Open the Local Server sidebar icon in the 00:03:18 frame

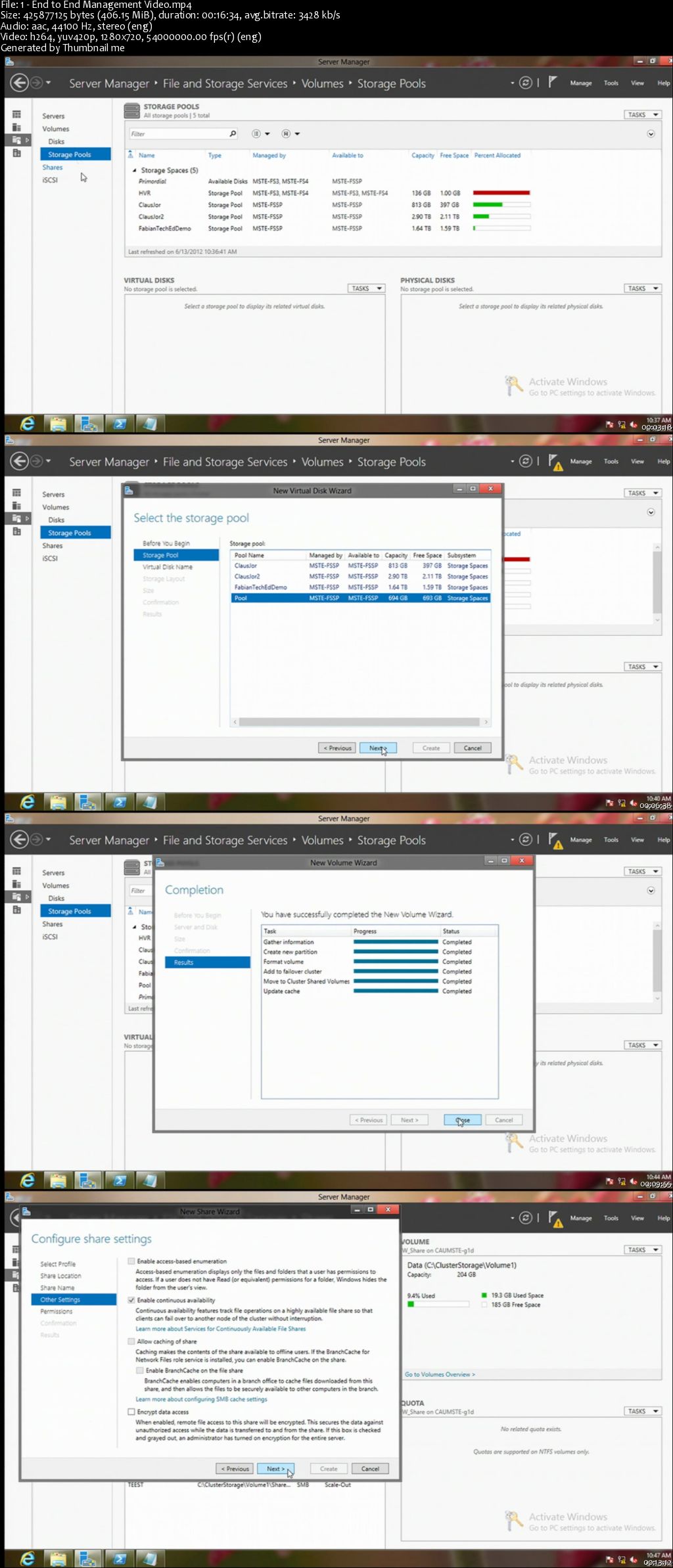(x=17, y=127)
